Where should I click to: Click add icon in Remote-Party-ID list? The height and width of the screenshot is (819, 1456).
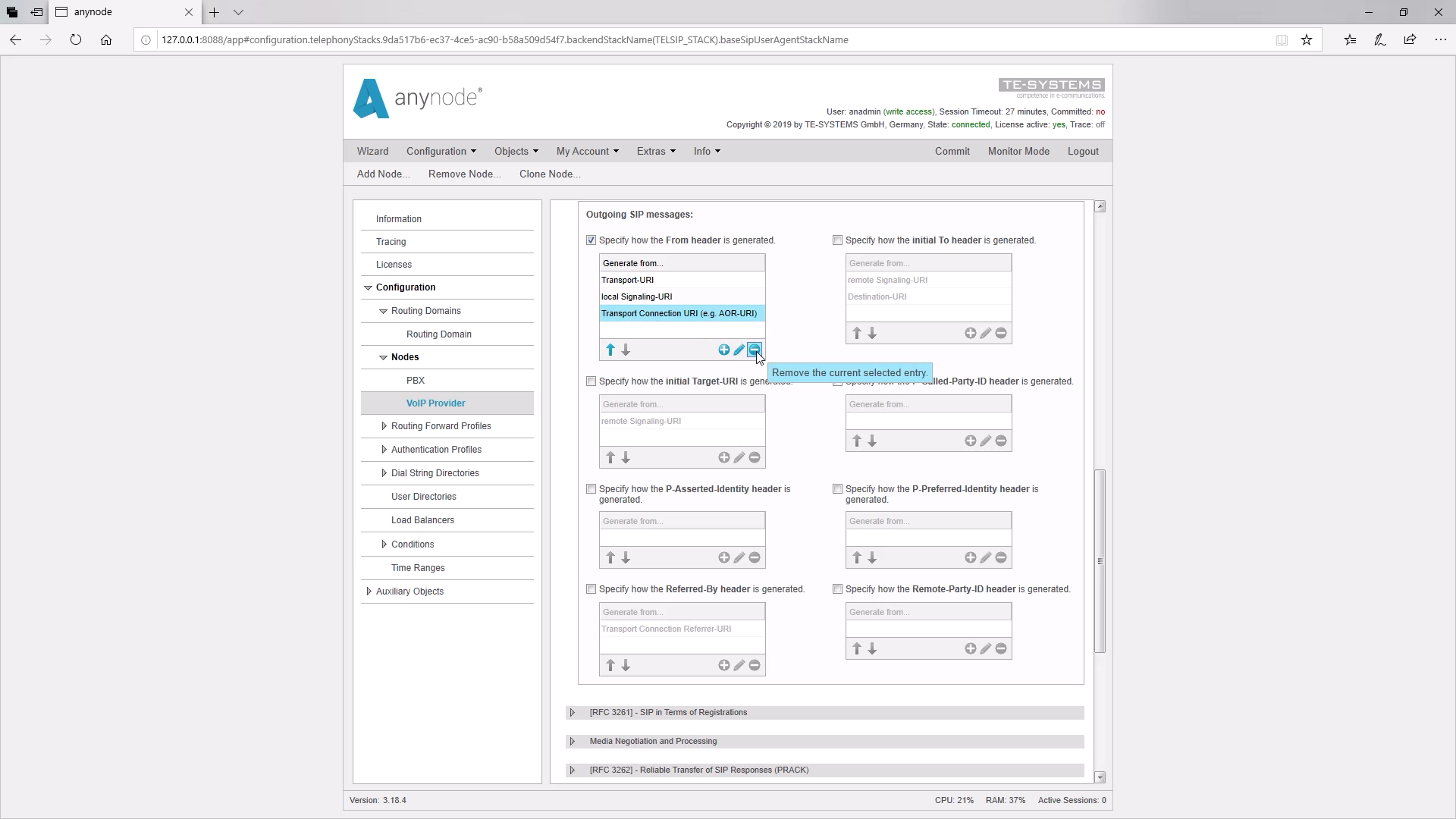click(x=971, y=648)
